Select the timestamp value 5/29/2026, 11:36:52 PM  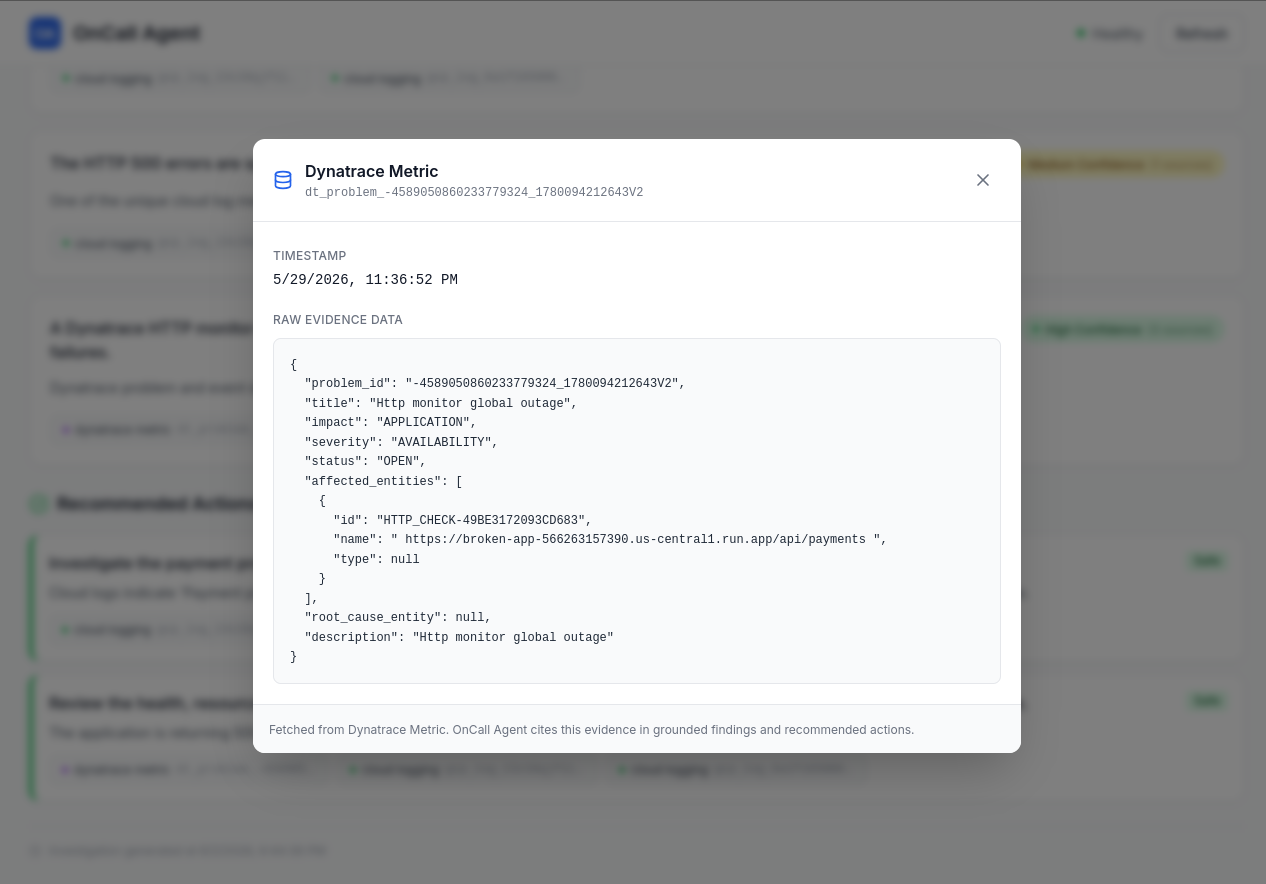pos(365,280)
